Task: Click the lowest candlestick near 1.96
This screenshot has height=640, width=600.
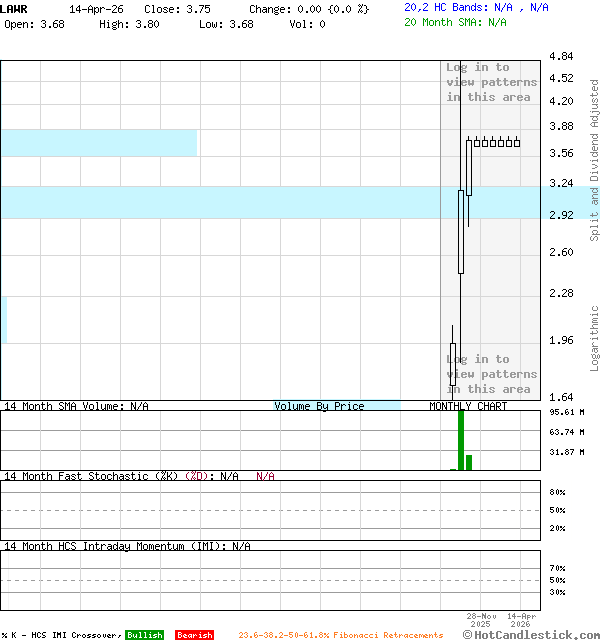Action: click(453, 364)
